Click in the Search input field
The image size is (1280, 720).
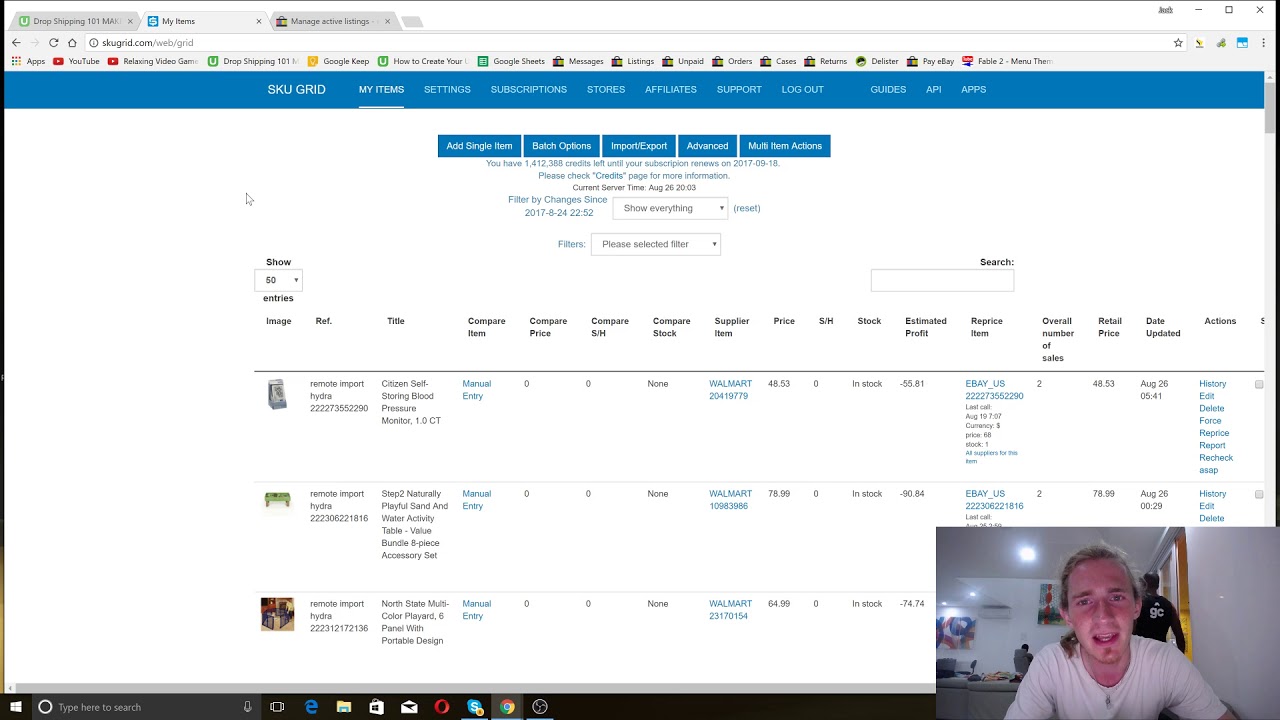[x=942, y=281]
